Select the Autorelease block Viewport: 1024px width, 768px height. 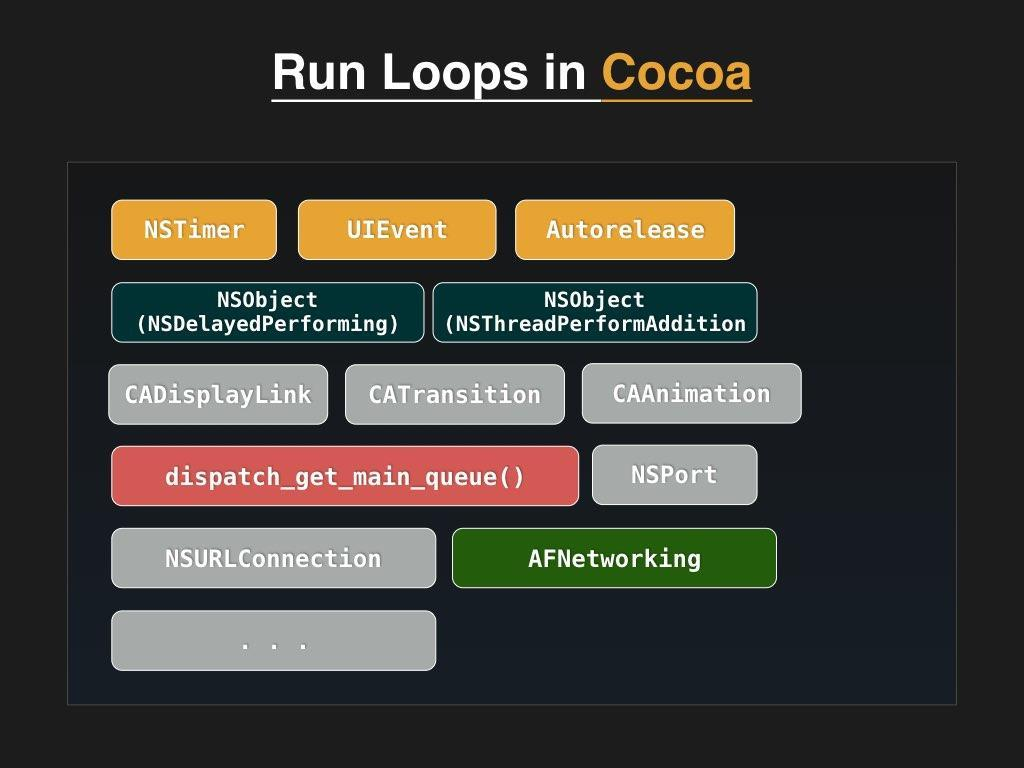click(624, 229)
